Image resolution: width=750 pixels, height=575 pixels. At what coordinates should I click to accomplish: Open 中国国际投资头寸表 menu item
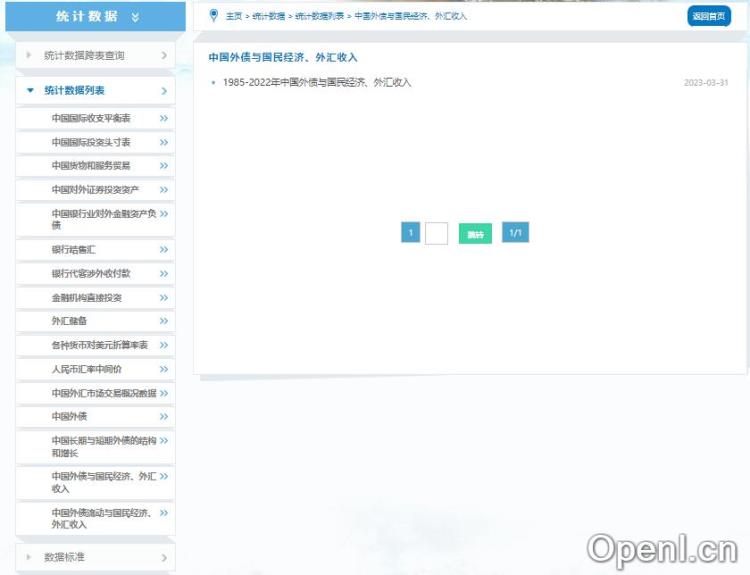(x=95, y=142)
